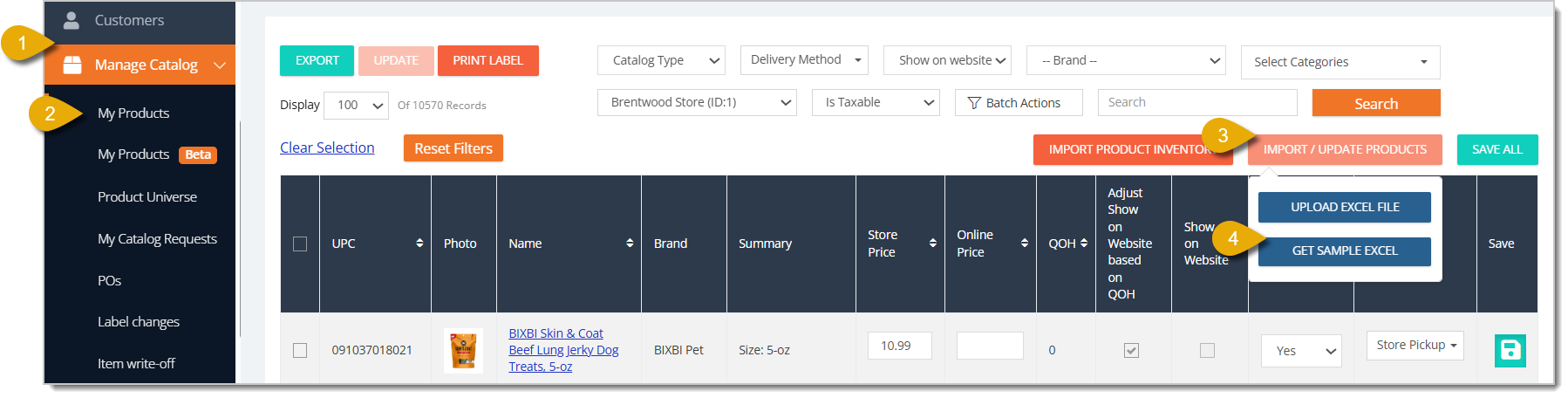Click the Batch Actions button
The image size is (1568, 398).
1019,103
